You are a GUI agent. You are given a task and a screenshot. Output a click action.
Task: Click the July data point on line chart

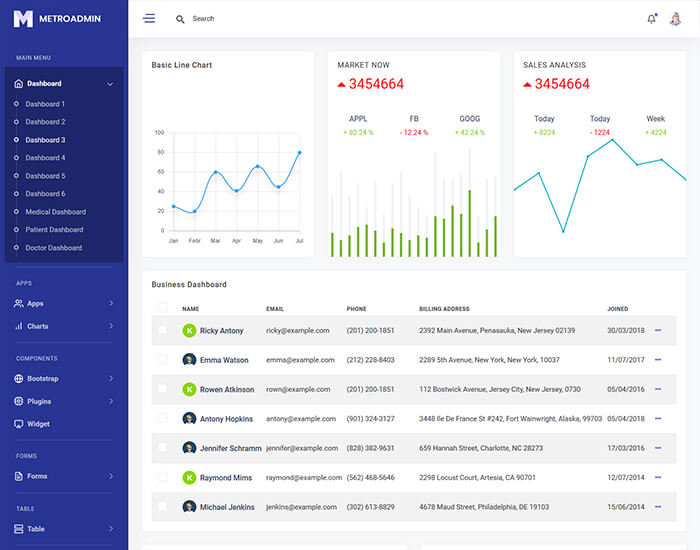click(x=299, y=153)
